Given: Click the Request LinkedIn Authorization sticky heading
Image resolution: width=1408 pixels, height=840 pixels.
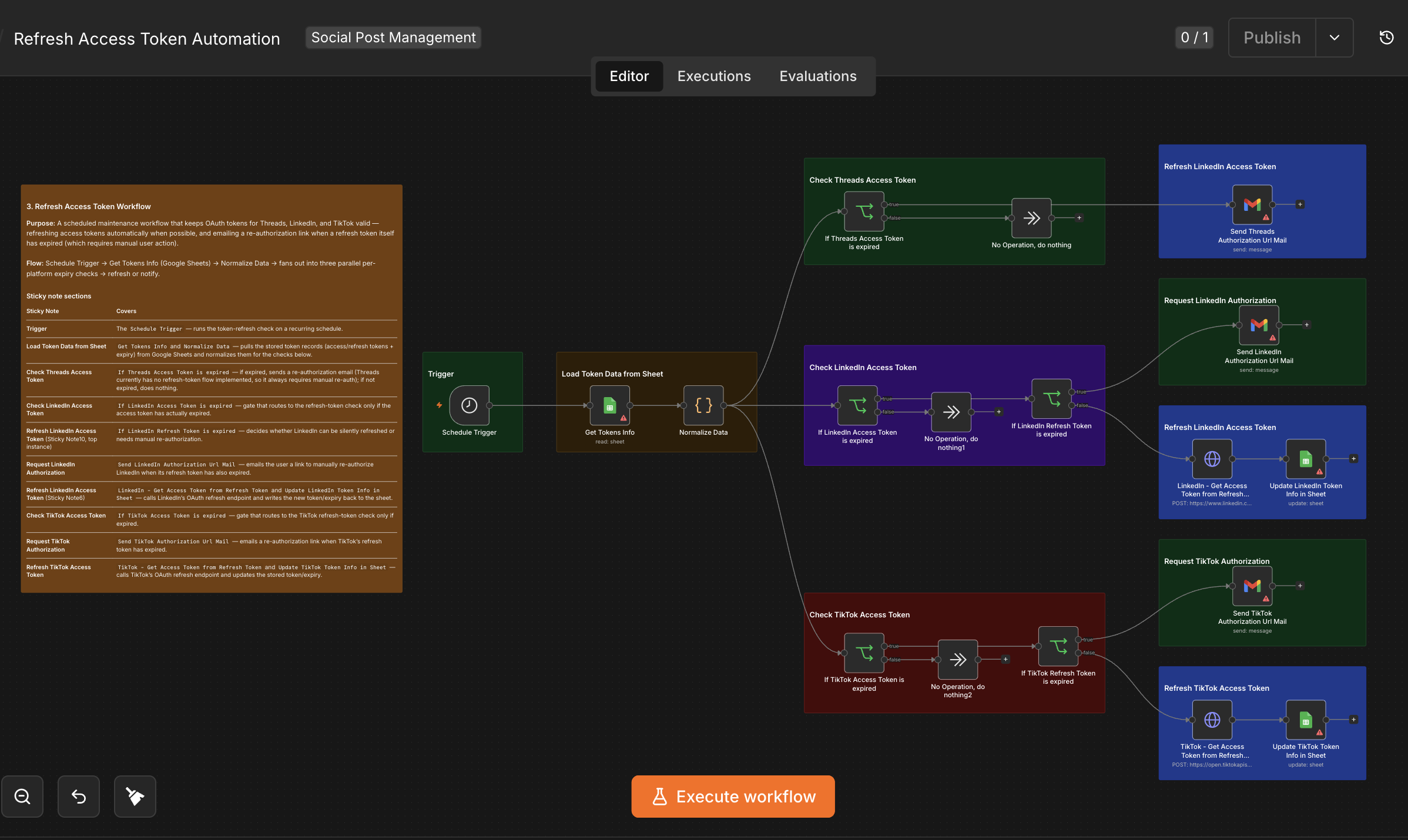Looking at the screenshot, I should pos(1220,301).
